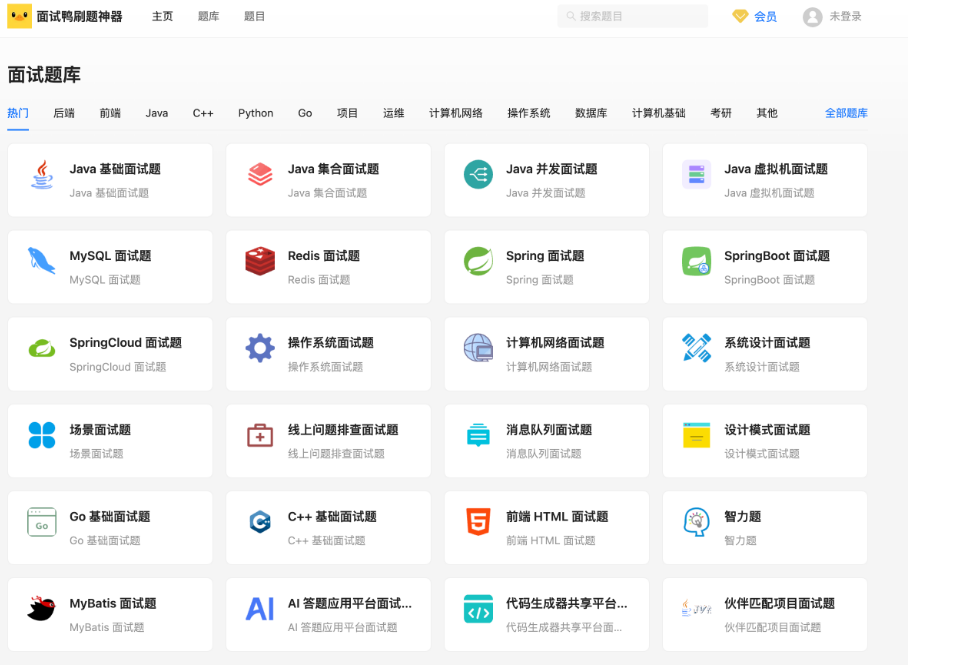Viewport: 972px width, 665px height.
Task: Click the magnifier icon in search box
Action: (x=571, y=16)
